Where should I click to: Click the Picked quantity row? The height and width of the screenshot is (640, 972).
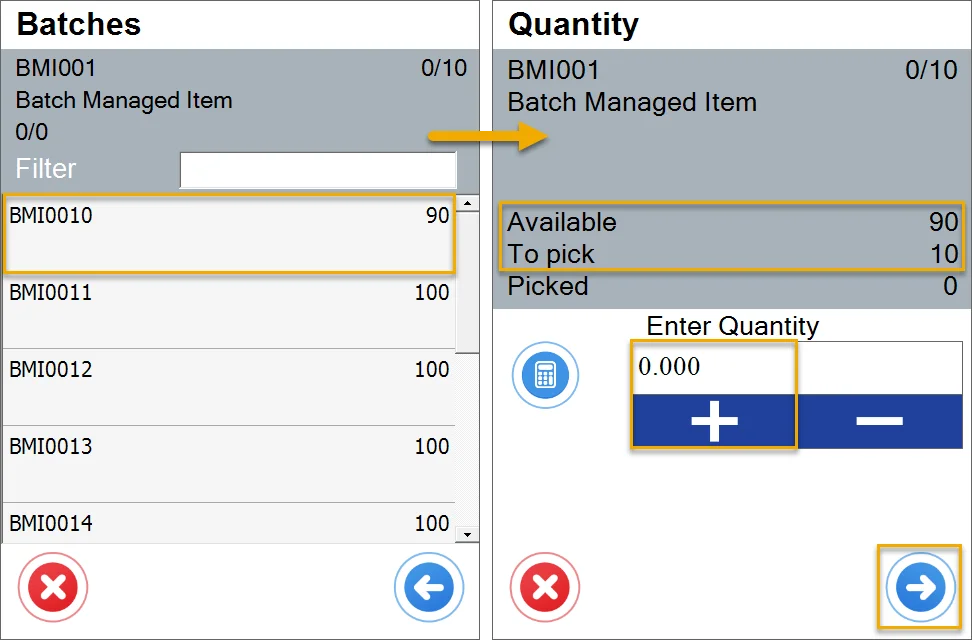(x=732, y=286)
